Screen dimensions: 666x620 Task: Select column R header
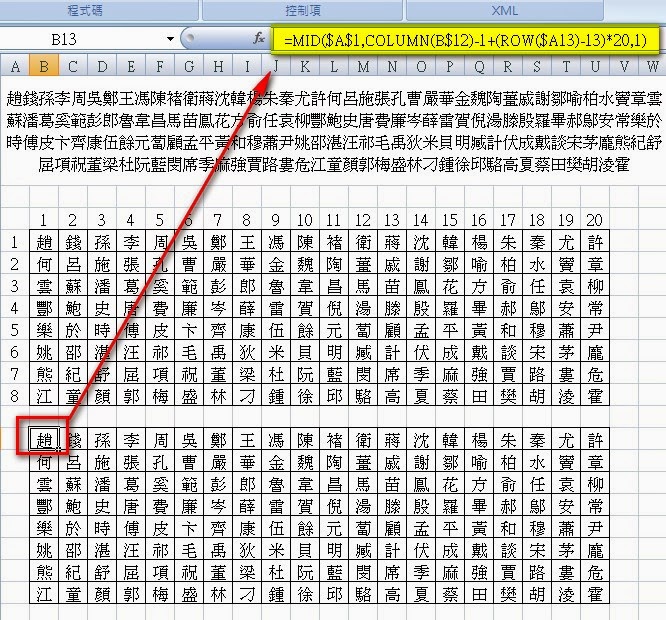pos(508,66)
